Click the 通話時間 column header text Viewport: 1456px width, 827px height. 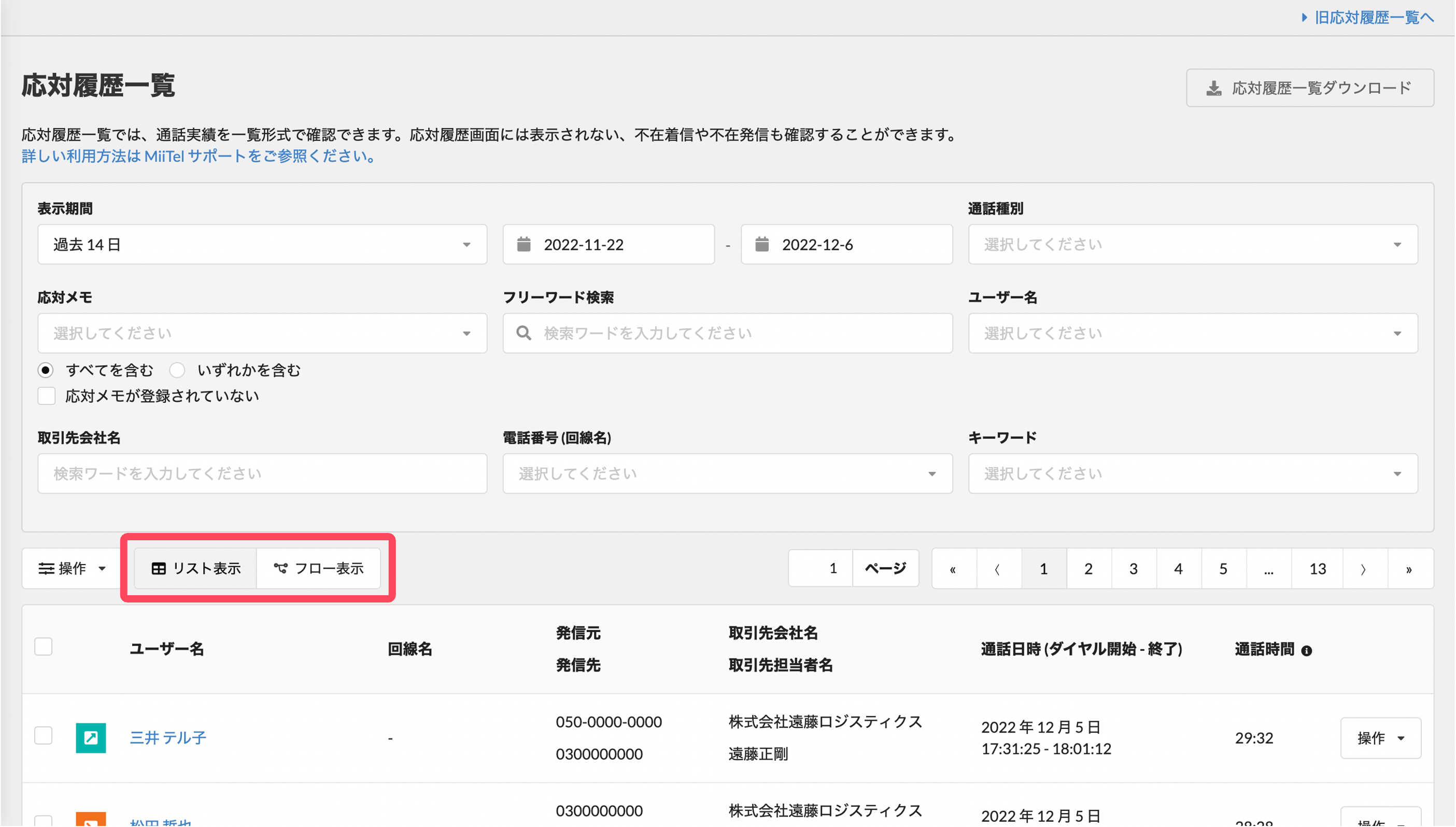1264,649
